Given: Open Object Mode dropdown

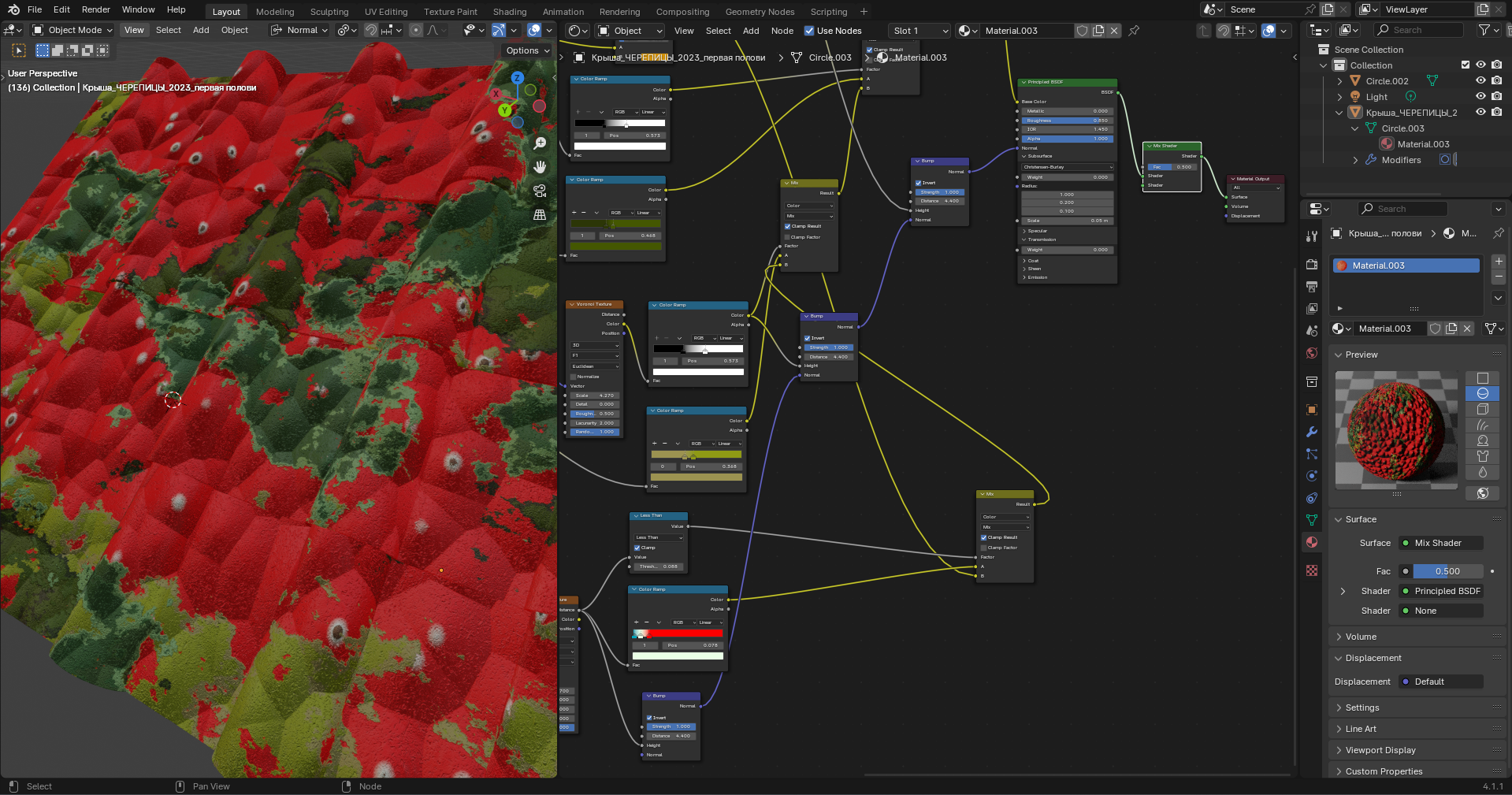Looking at the screenshot, I should coord(72,30).
